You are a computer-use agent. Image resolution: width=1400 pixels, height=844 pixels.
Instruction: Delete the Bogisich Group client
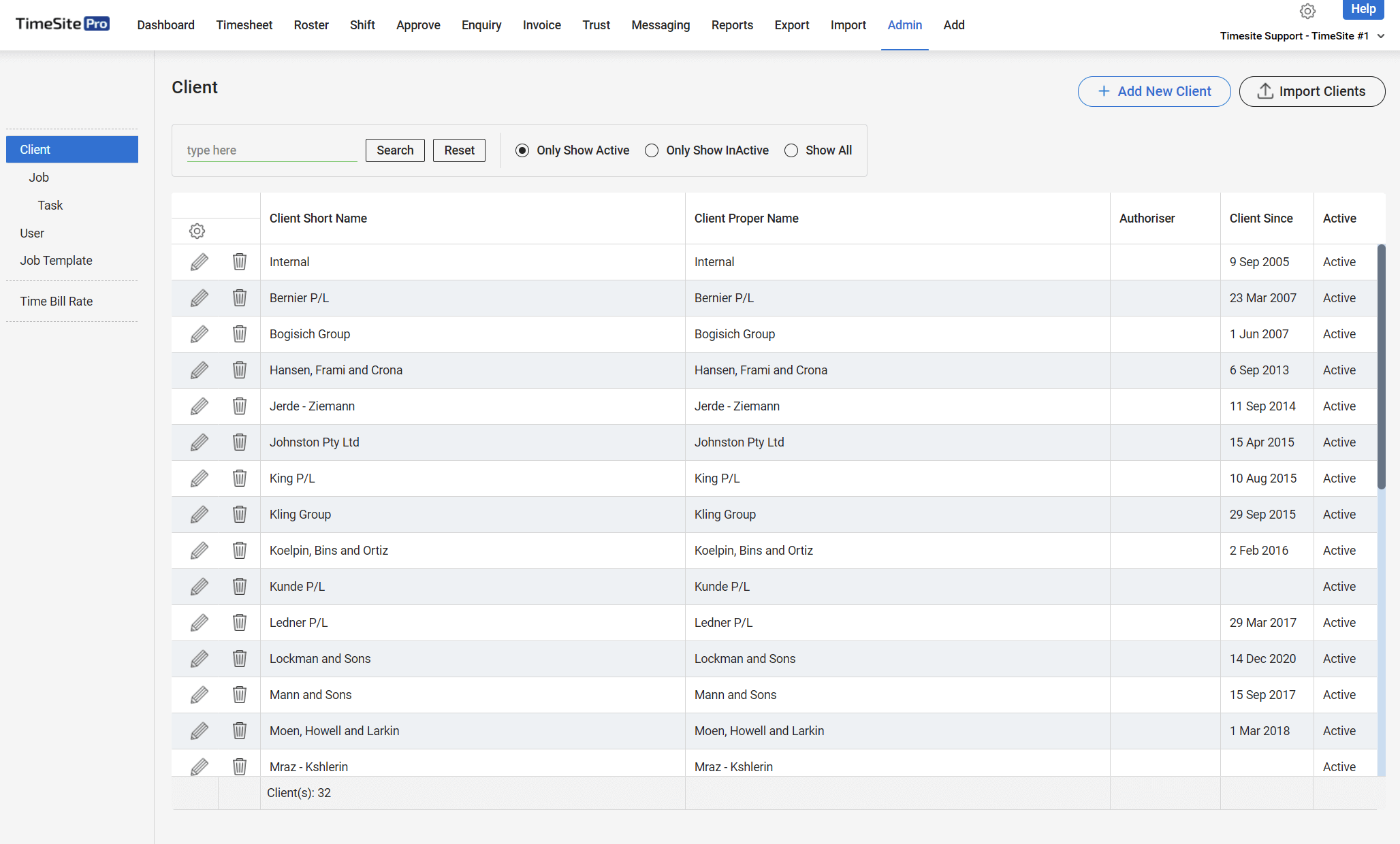[x=240, y=334]
